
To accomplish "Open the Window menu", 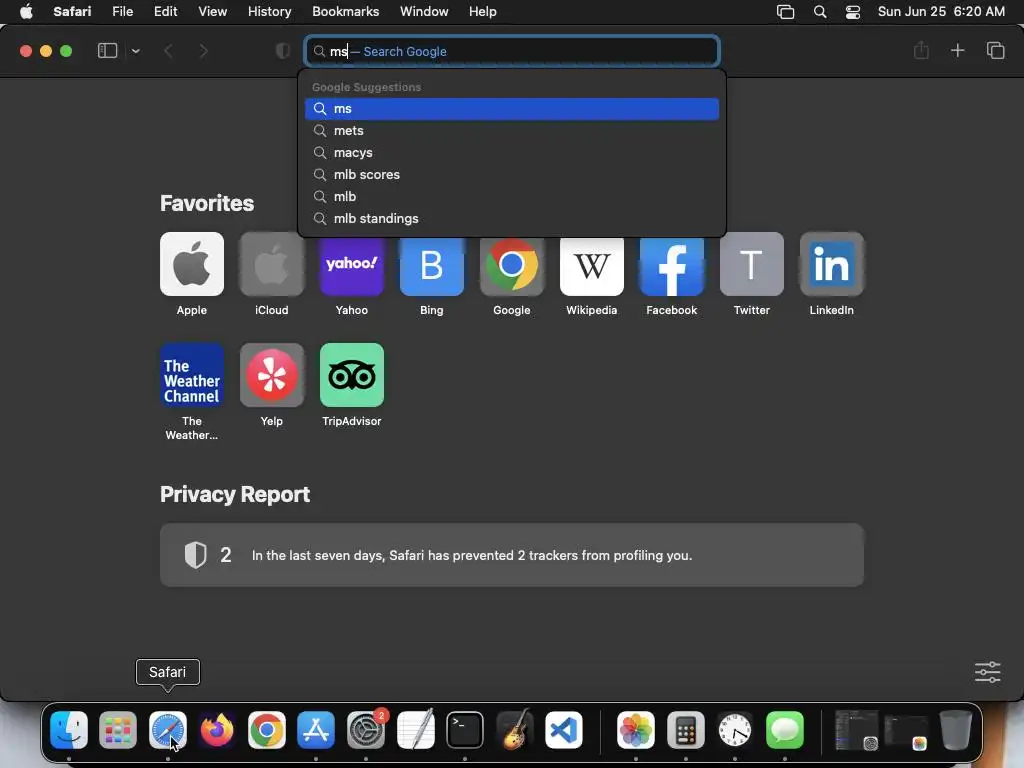I will [424, 12].
